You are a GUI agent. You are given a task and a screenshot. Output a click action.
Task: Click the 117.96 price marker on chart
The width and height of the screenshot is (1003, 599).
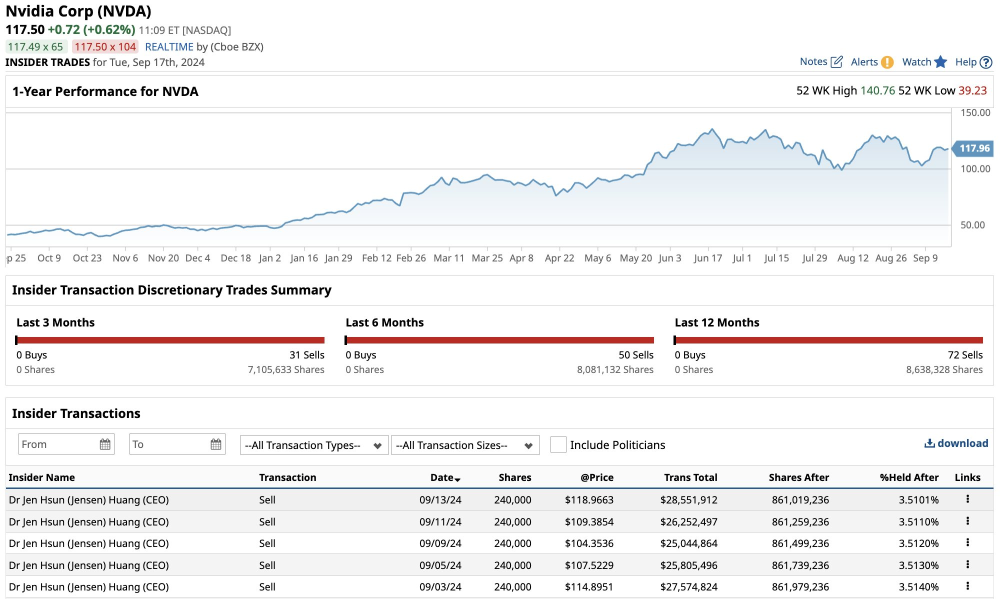pos(973,148)
